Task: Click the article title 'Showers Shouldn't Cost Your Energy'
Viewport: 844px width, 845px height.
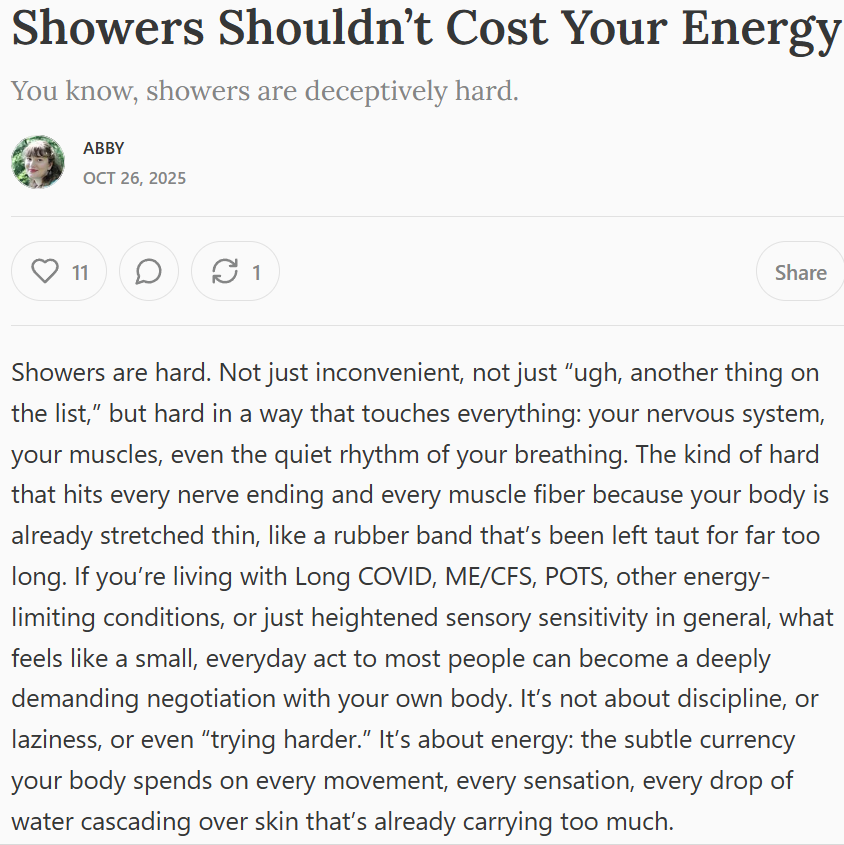Action: 425,30
